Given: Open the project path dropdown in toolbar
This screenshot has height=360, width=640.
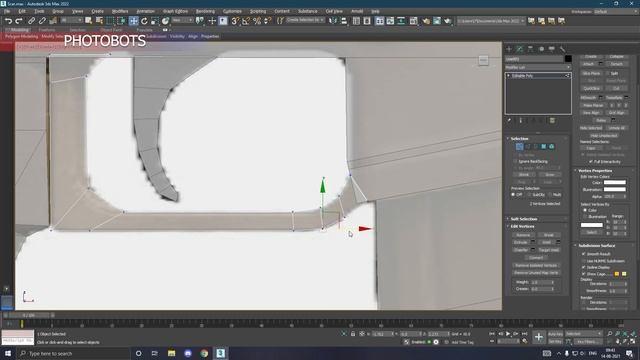Looking at the screenshot, I should point(491,21).
